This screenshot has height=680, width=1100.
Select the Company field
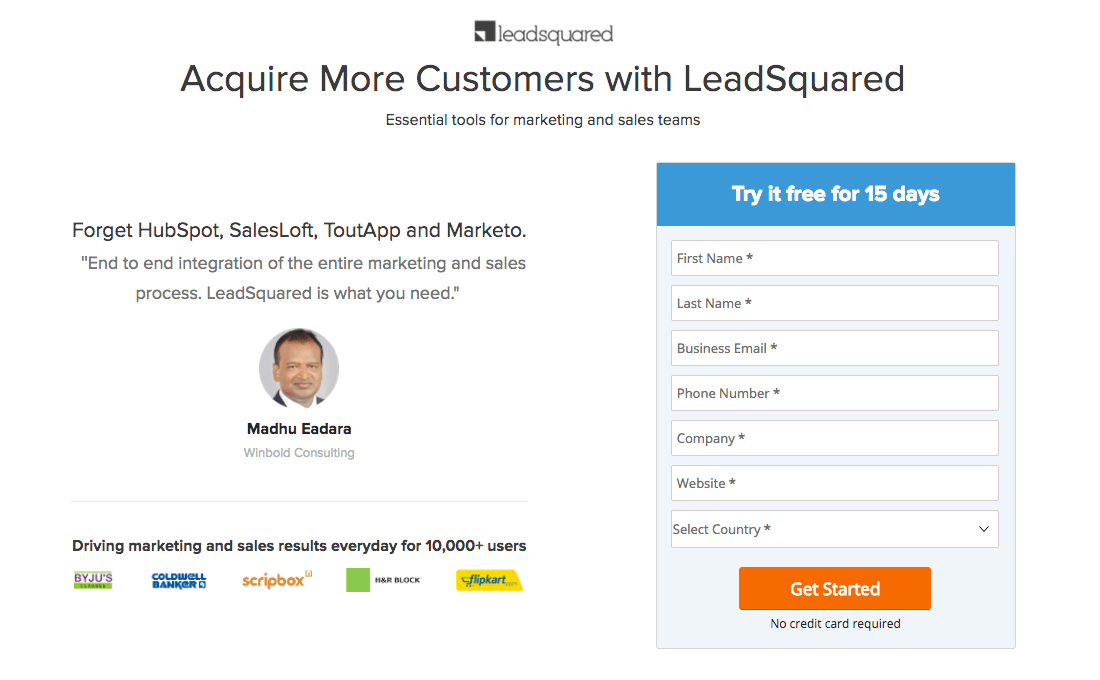835,437
